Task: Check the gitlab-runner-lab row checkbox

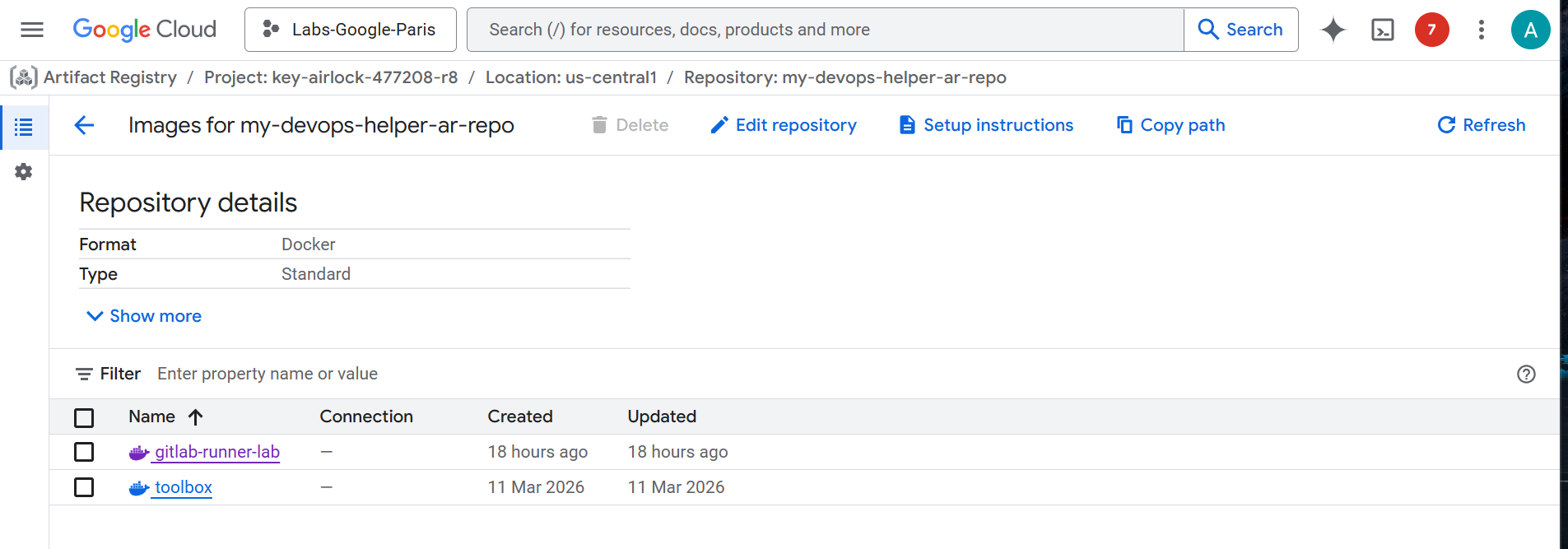Action: coord(84,452)
